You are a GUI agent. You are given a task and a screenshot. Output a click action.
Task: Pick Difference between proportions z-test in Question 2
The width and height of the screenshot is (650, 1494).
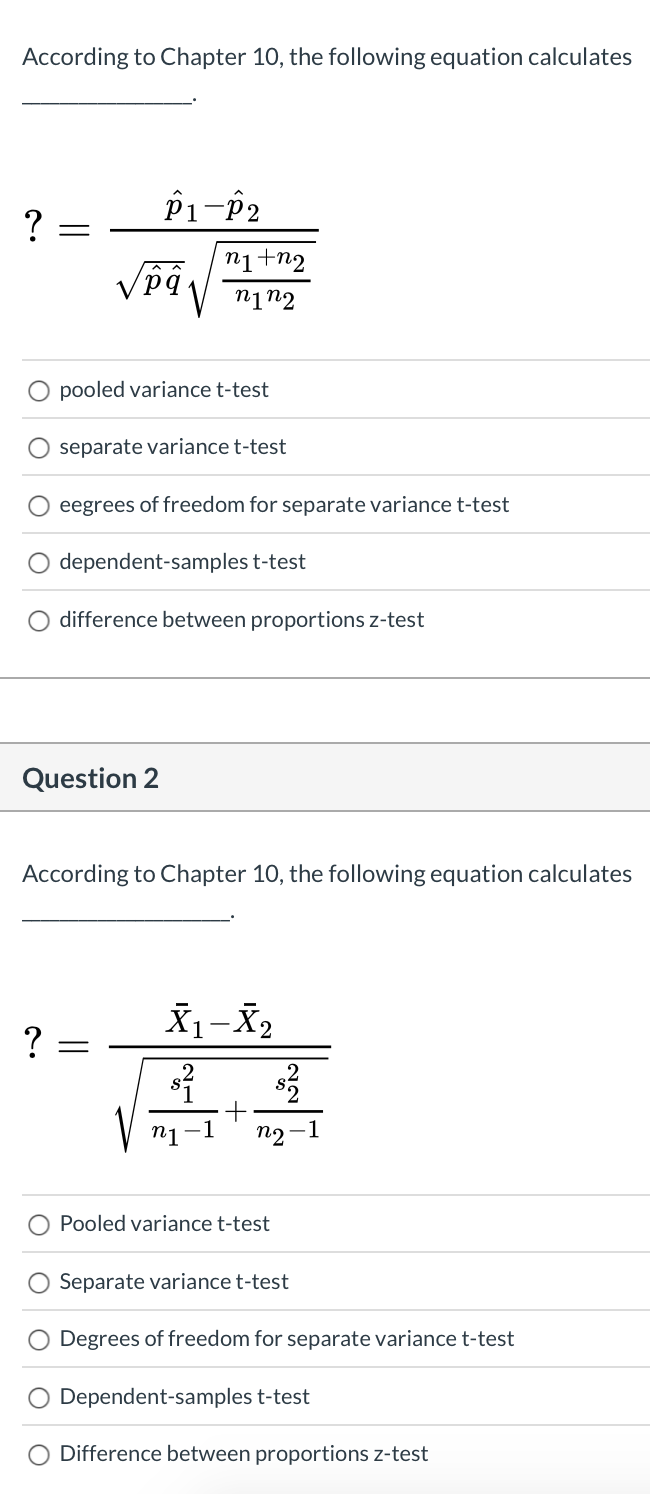pyautogui.click(x=38, y=1454)
